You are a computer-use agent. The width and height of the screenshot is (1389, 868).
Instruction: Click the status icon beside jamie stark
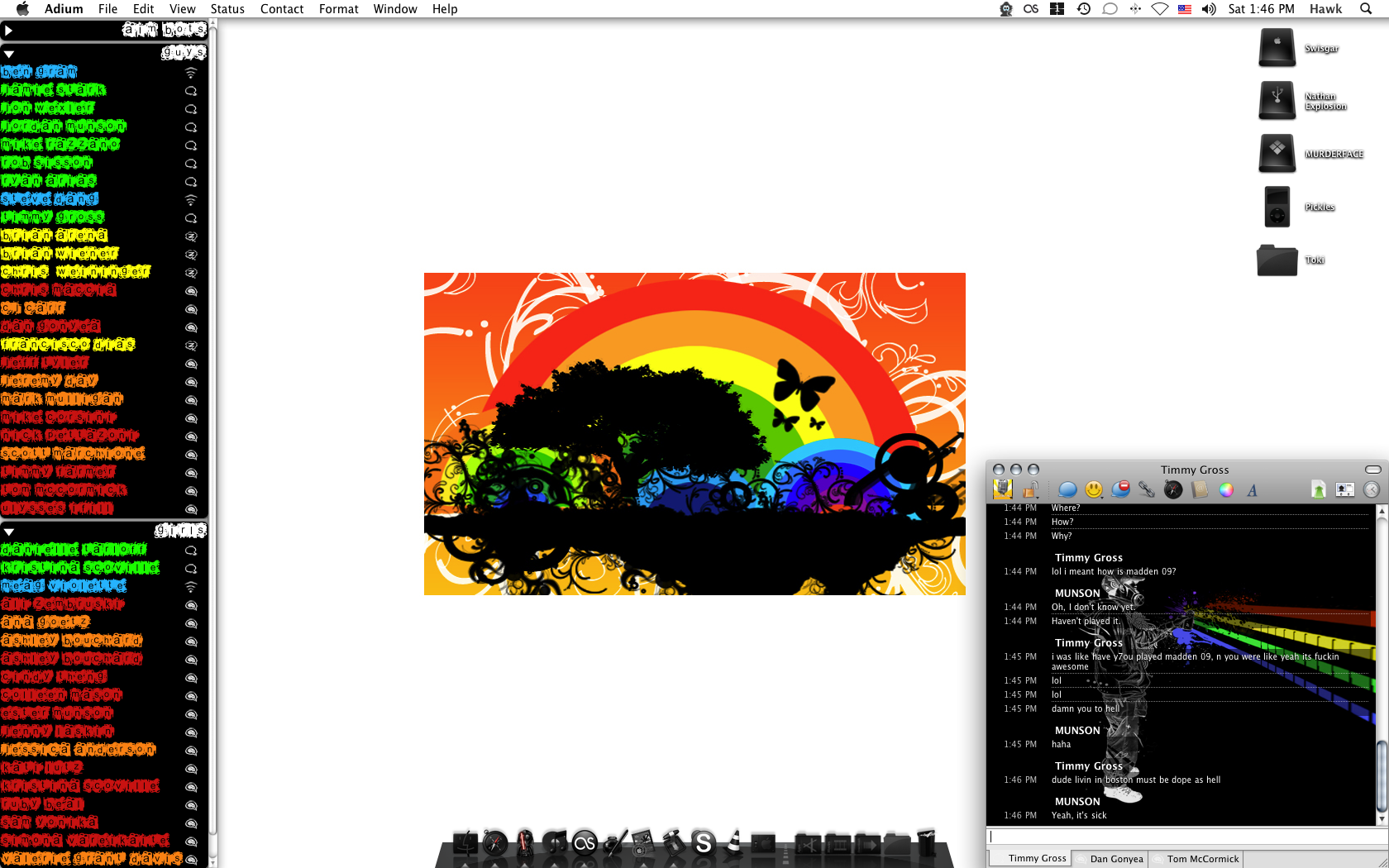point(191,91)
